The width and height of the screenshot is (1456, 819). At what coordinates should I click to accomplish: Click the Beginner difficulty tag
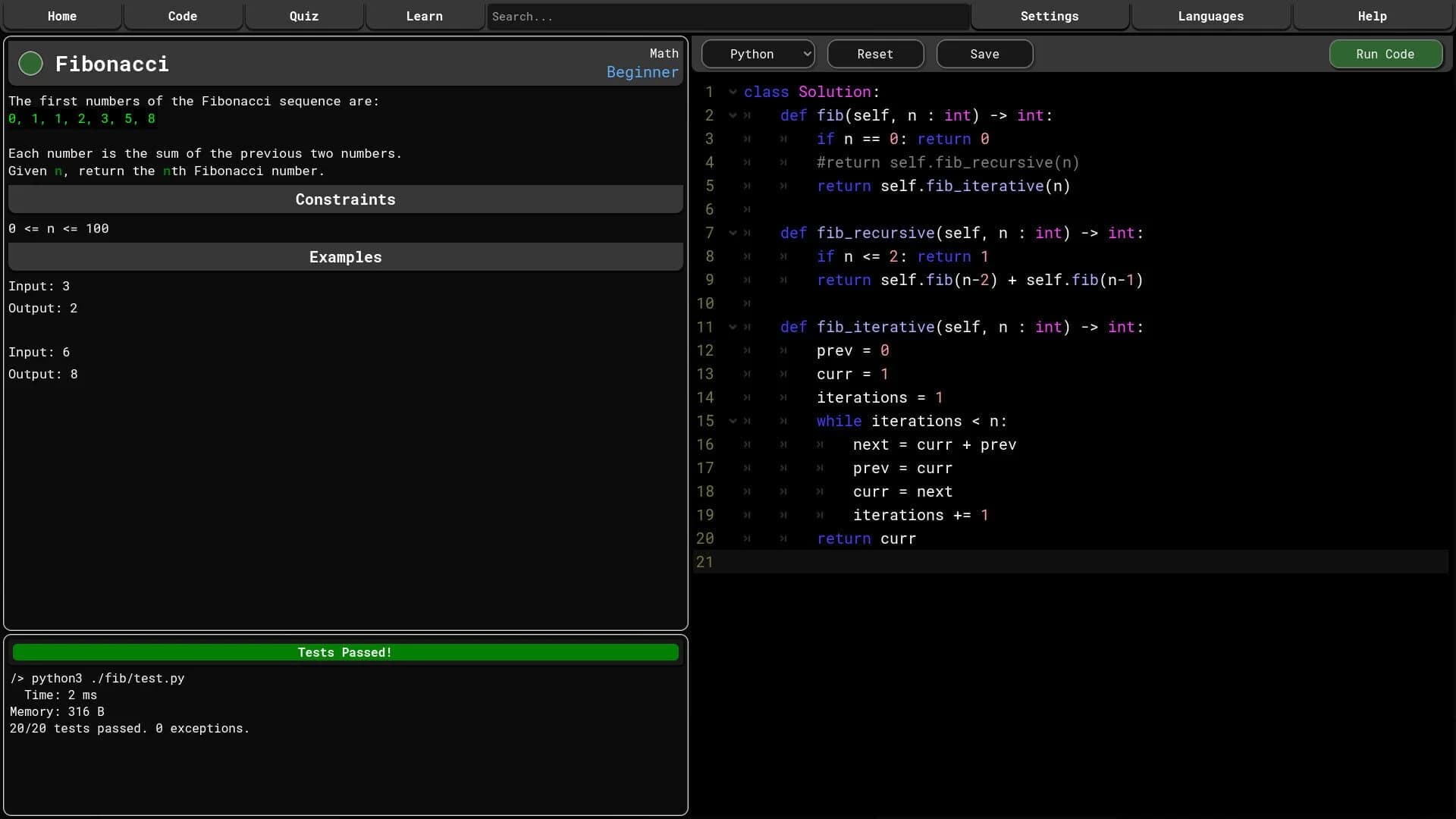pyautogui.click(x=642, y=72)
